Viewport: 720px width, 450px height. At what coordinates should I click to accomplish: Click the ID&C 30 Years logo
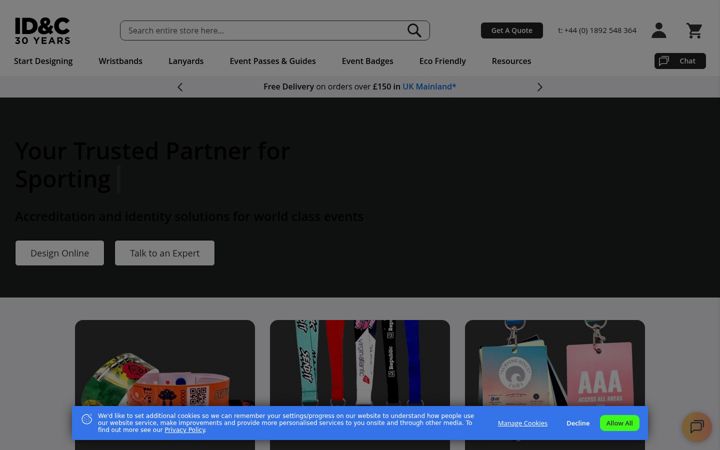[x=42, y=31]
